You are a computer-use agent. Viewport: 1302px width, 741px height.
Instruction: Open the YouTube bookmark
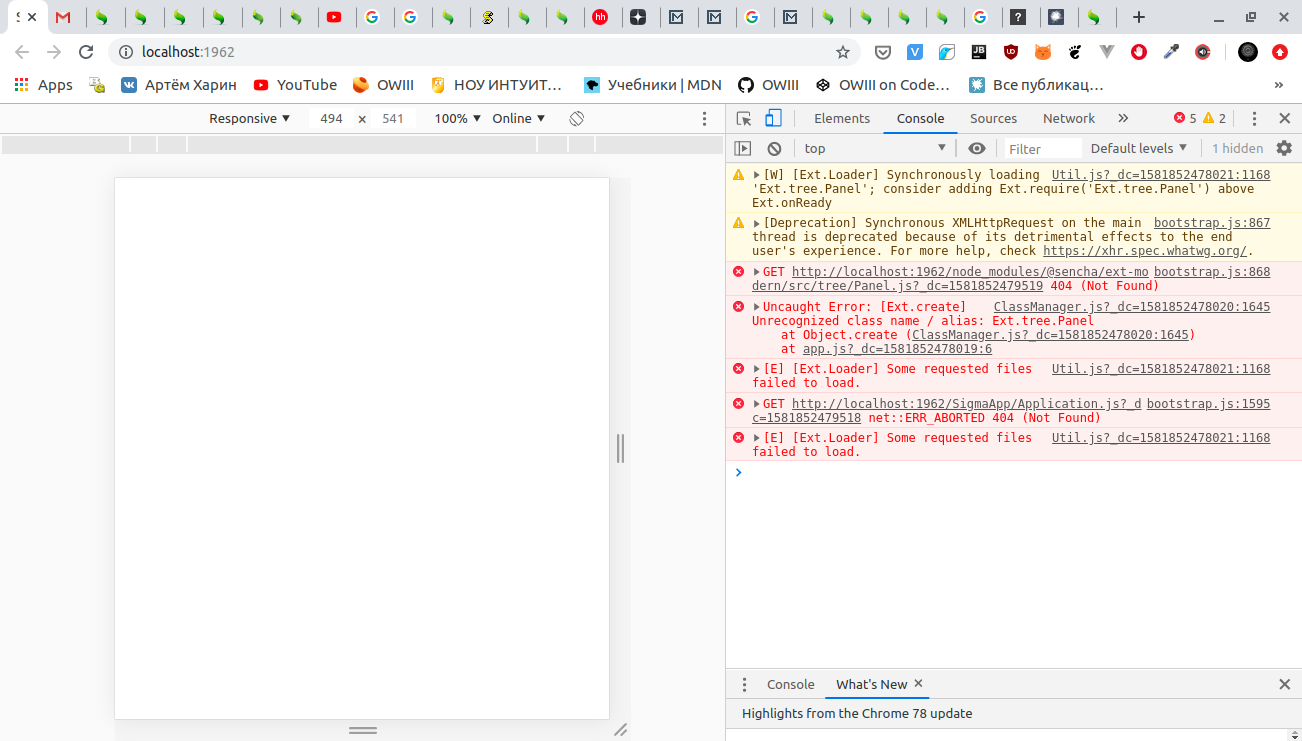pos(295,85)
